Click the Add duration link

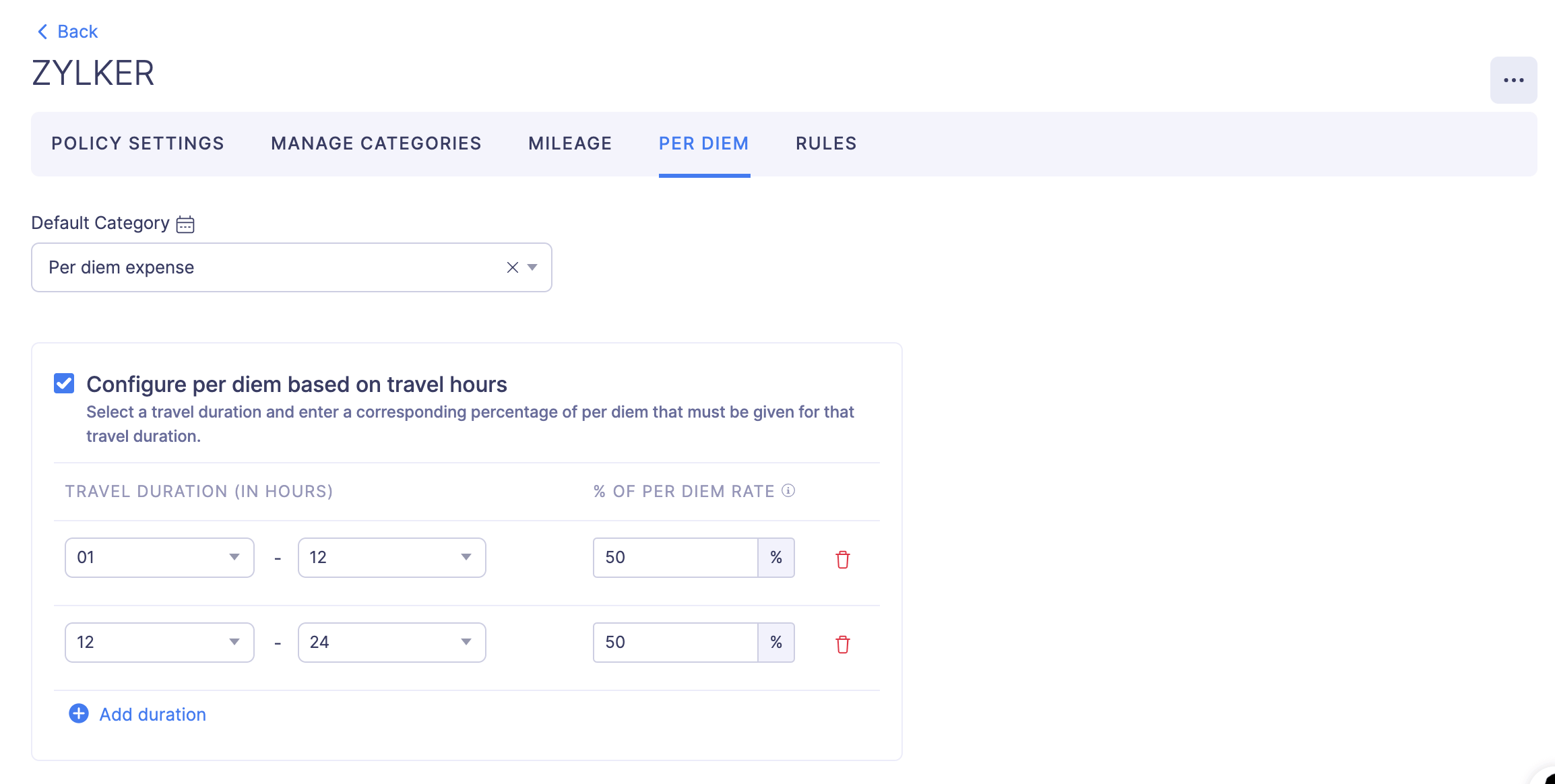coord(153,715)
